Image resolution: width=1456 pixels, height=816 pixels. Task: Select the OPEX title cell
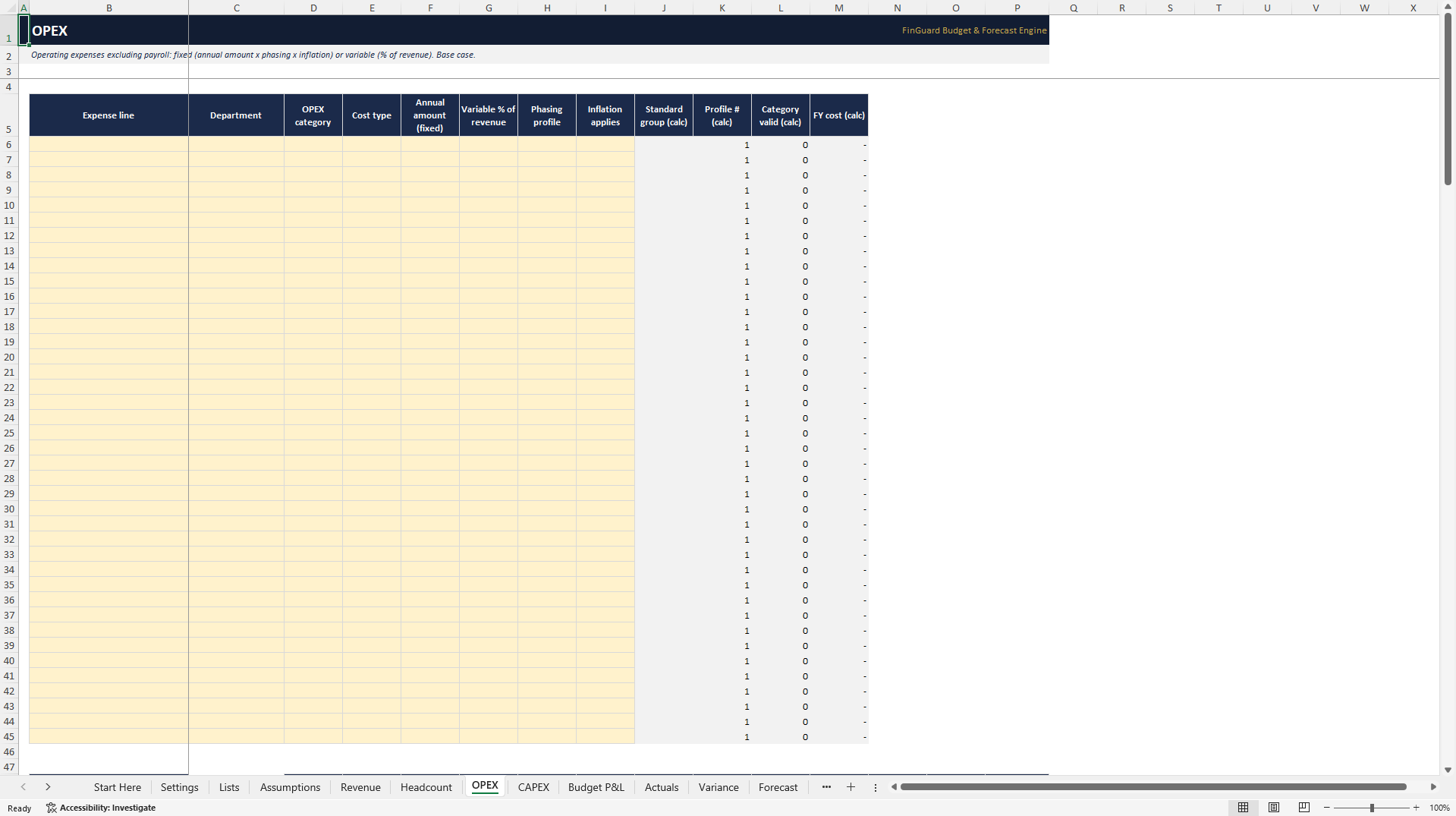point(108,30)
